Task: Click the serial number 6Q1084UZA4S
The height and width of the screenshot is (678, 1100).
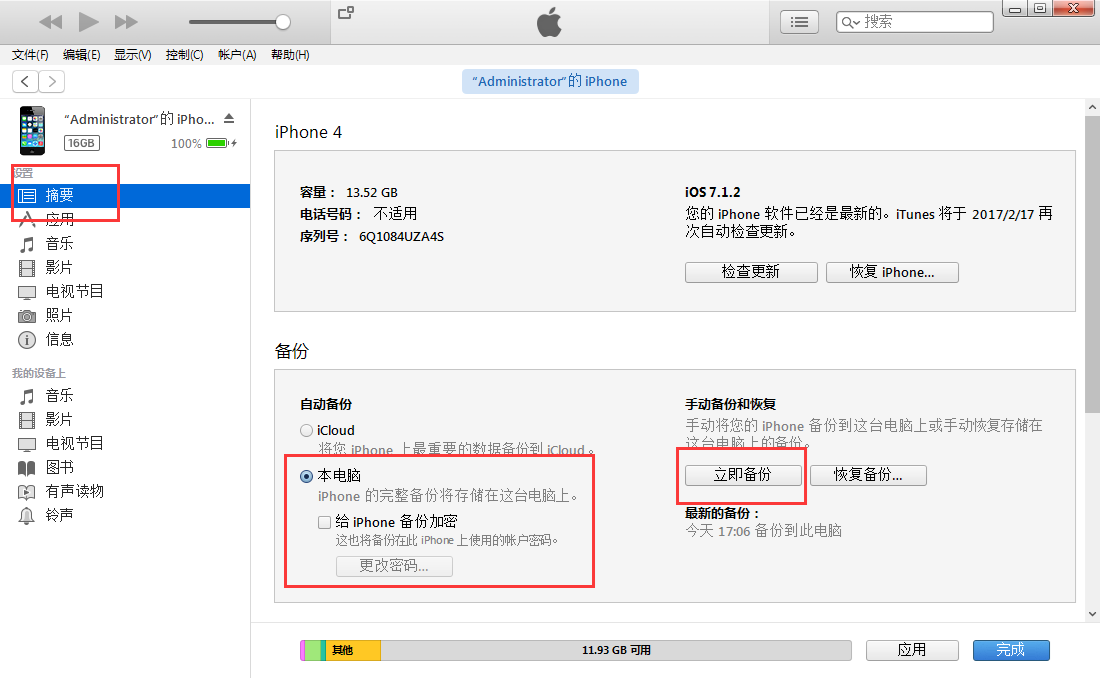Action: (401, 237)
